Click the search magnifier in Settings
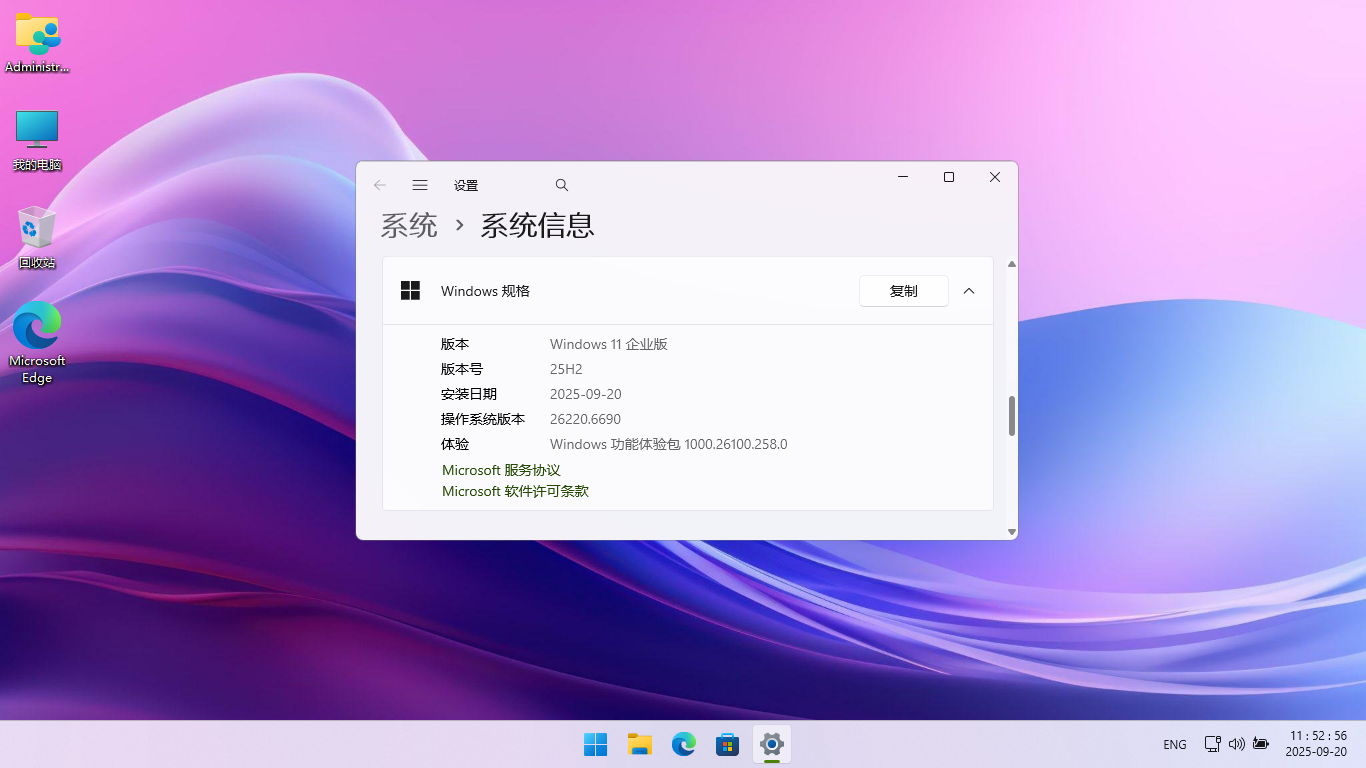1366x768 pixels. (x=562, y=185)
